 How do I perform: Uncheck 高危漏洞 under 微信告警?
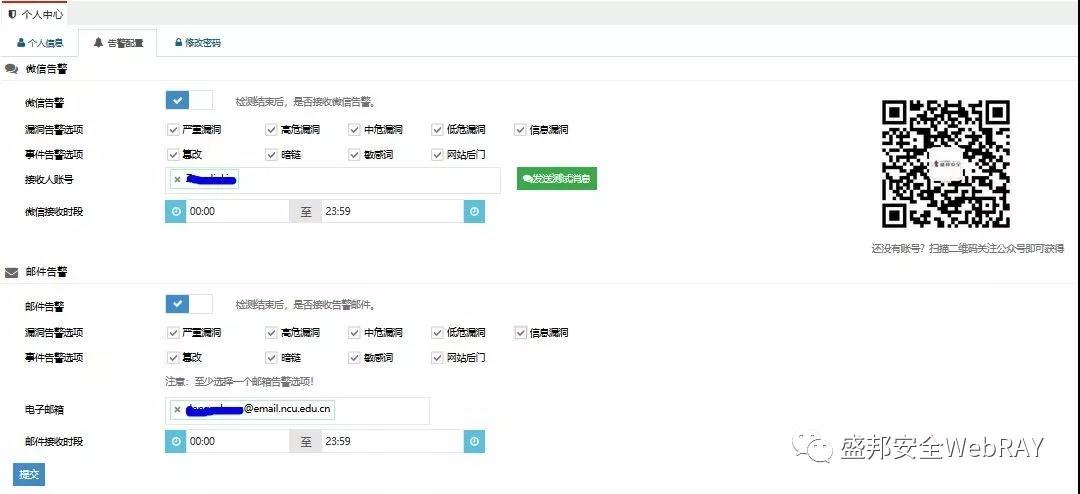tap(271, 129)
